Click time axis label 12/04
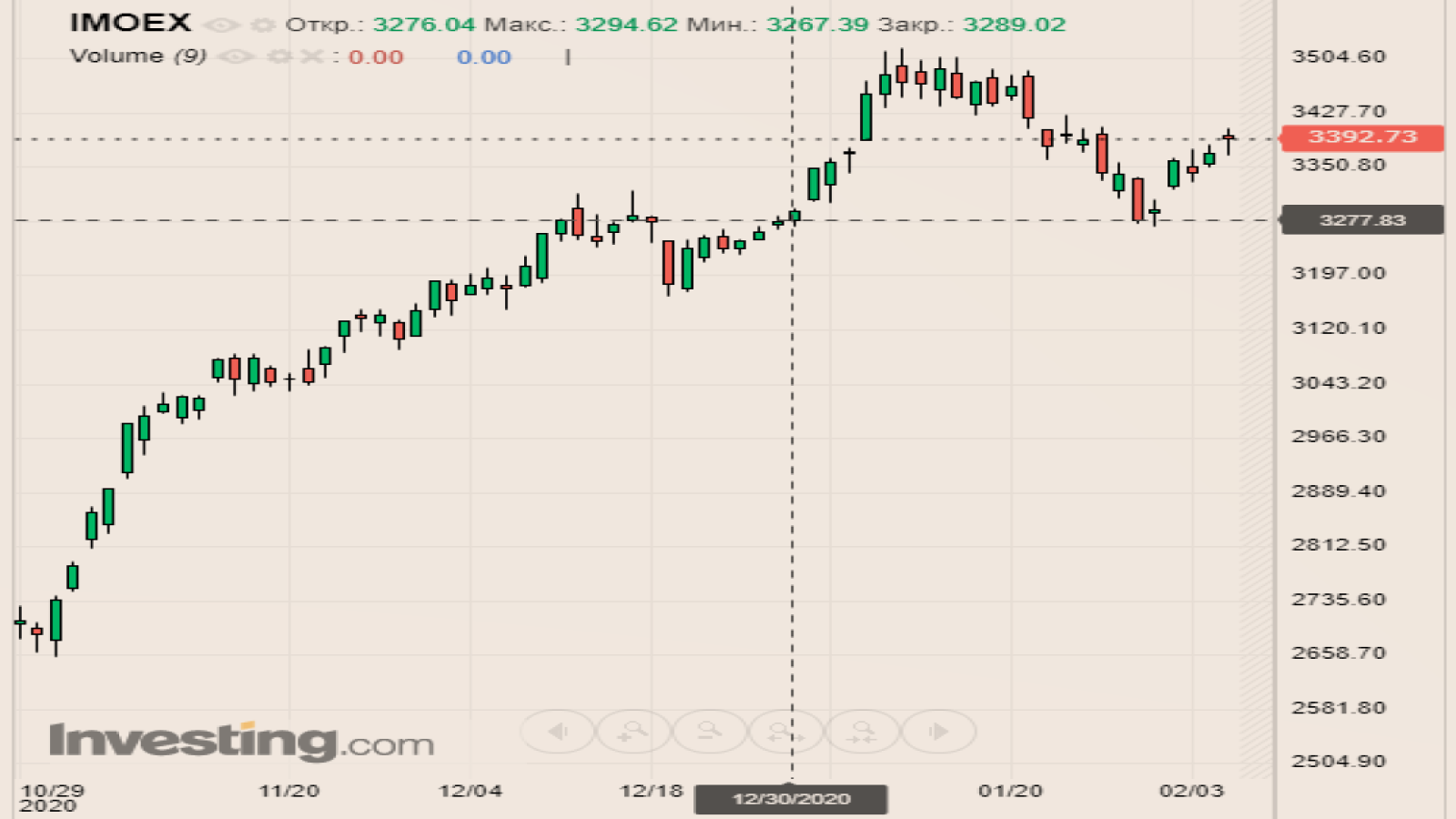 (470, 791)
